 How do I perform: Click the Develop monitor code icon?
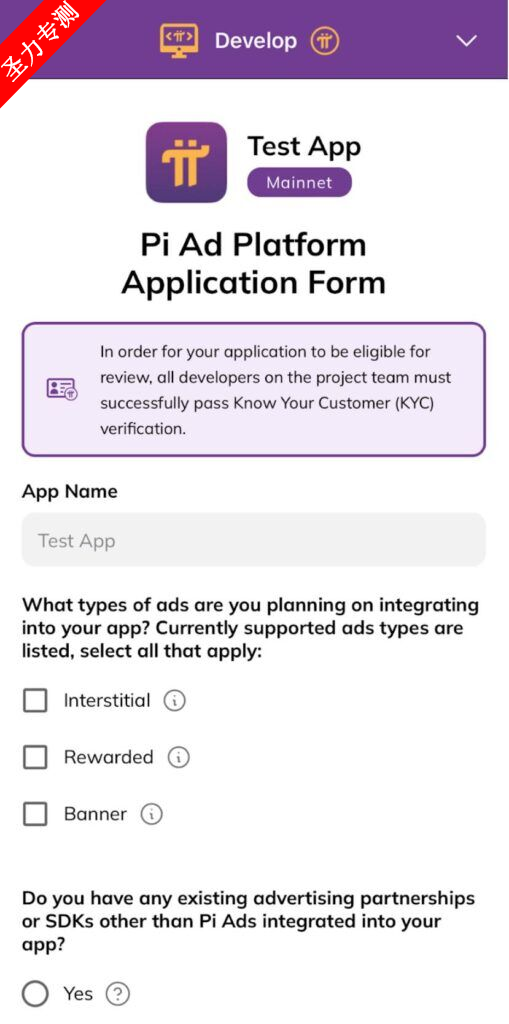click(179, 40)
